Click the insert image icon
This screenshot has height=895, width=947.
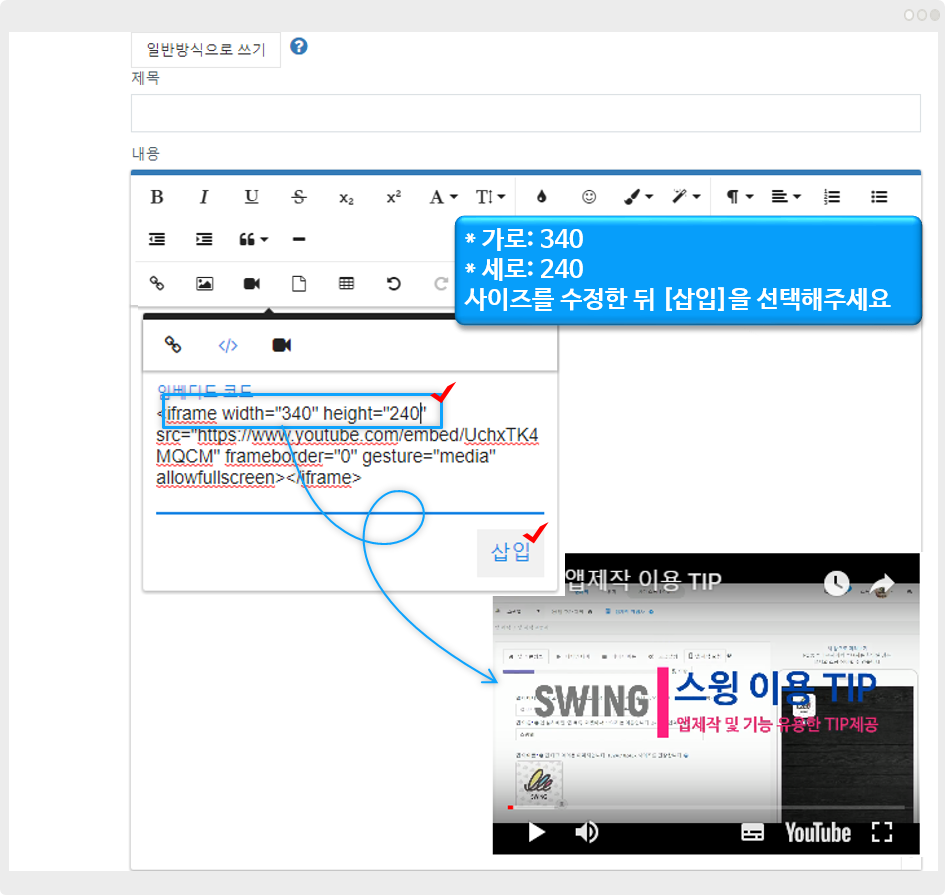click(x=204, y=283)
